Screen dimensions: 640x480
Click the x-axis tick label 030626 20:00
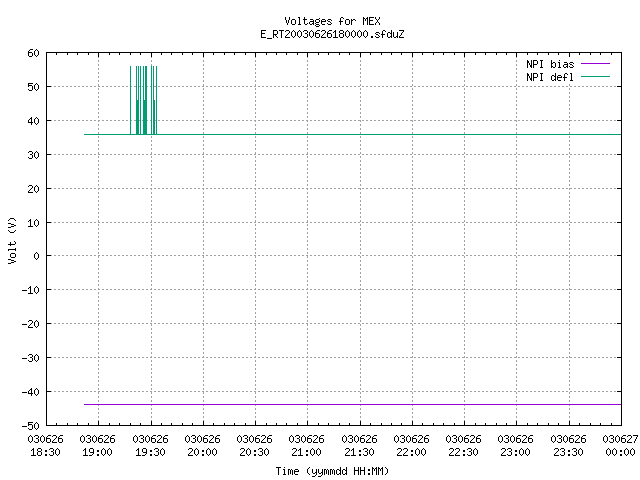click(x=202, y=446)
